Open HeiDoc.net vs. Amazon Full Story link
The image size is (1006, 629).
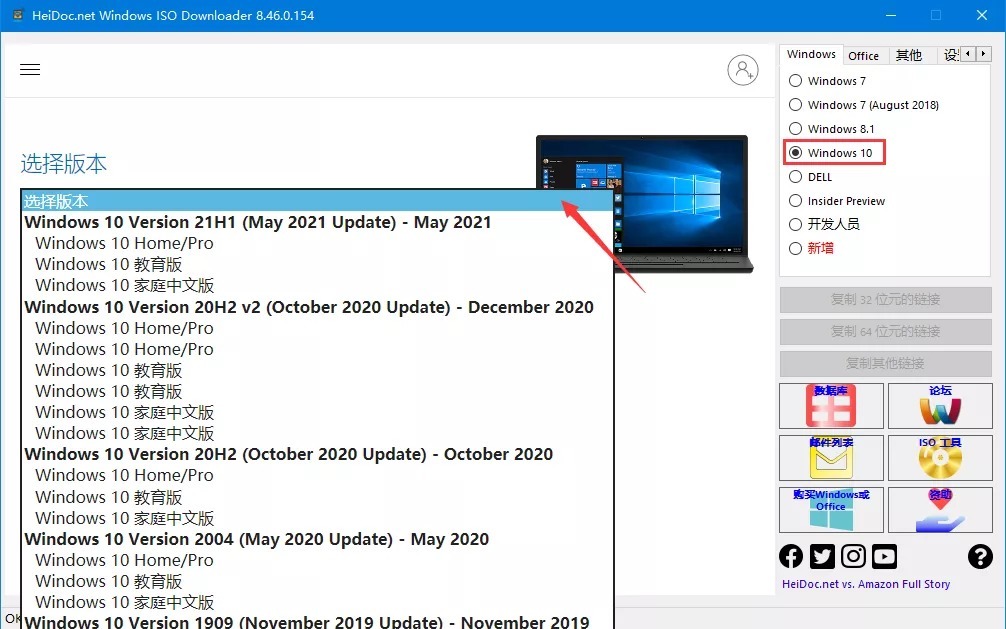[866, 584]
